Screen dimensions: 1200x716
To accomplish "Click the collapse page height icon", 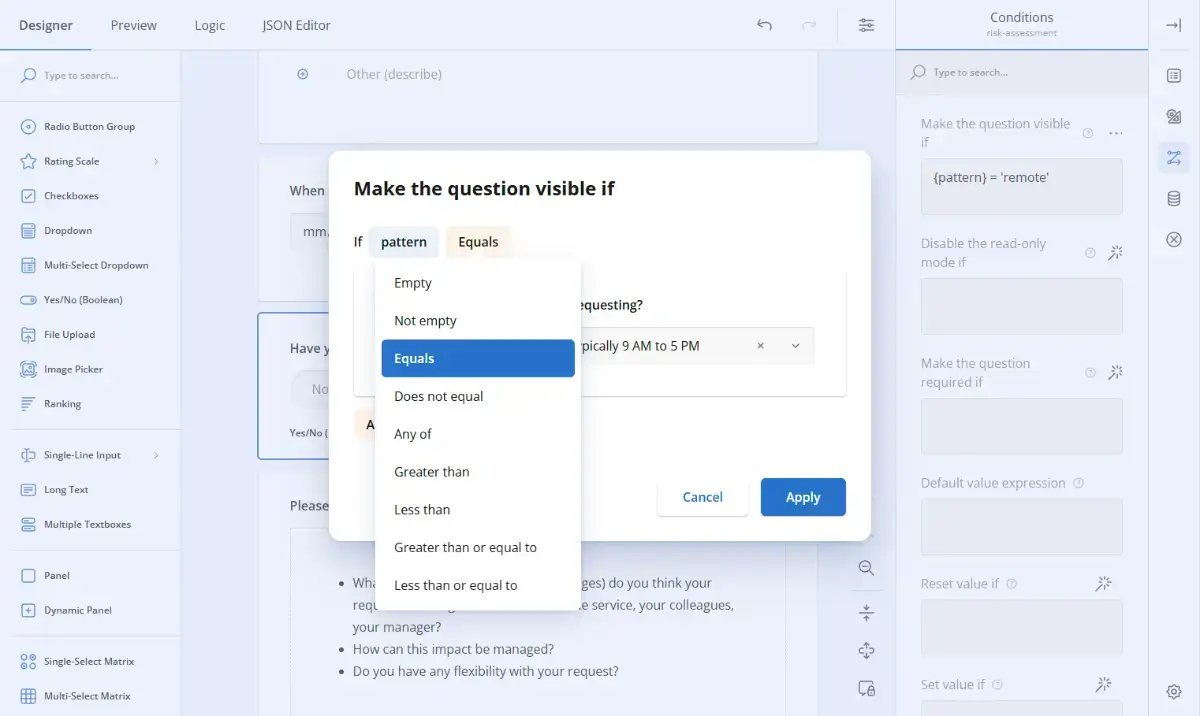I will [866, 612].
